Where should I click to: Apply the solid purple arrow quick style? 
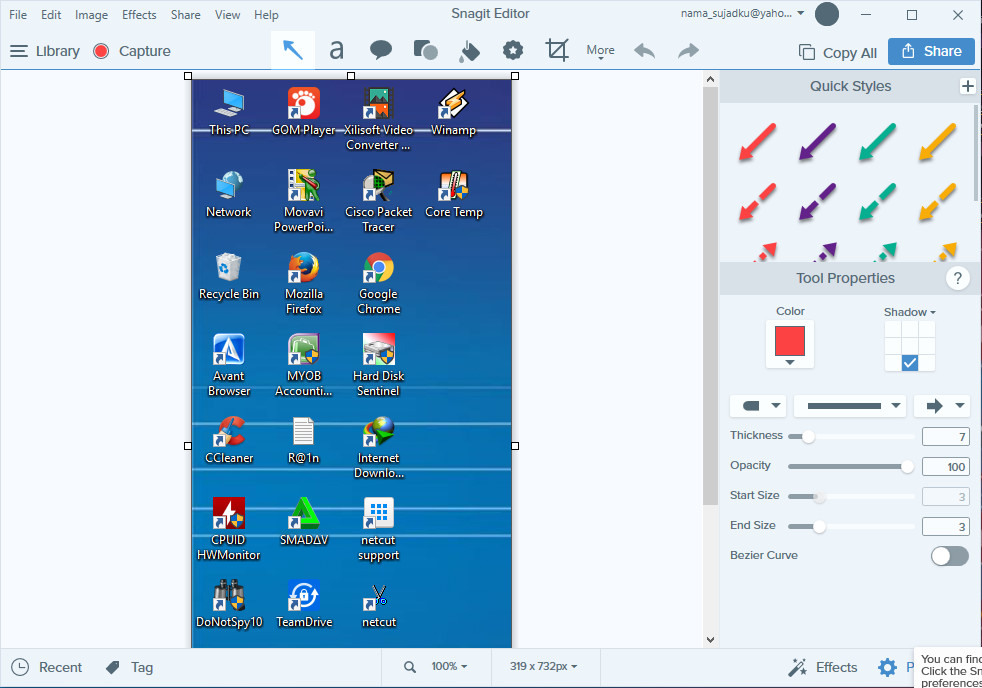pyautogui.click(x=818, y=142)
